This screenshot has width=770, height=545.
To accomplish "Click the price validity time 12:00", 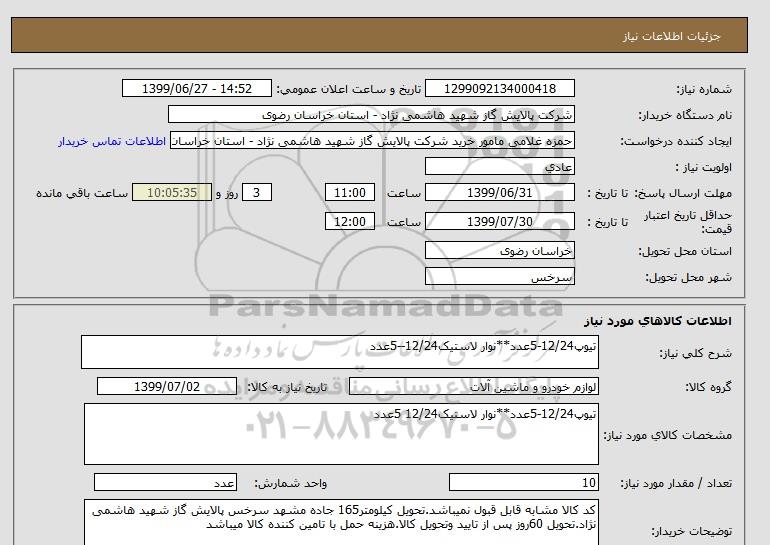I will pos(352,221).
